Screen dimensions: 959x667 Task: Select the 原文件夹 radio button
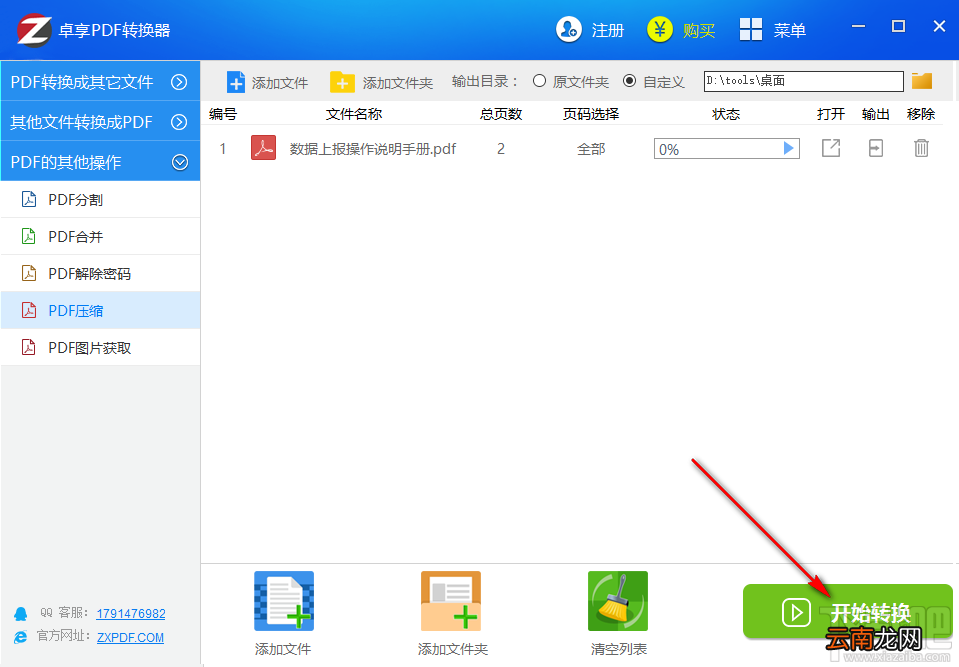[539, 81]
